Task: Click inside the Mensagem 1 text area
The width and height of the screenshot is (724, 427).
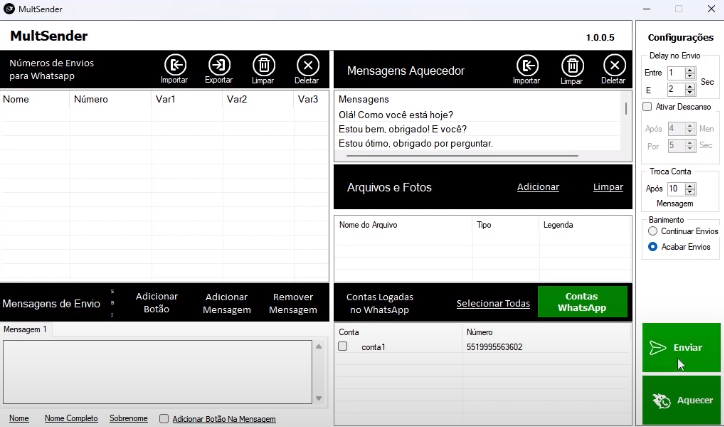Action: pos(157,372)
